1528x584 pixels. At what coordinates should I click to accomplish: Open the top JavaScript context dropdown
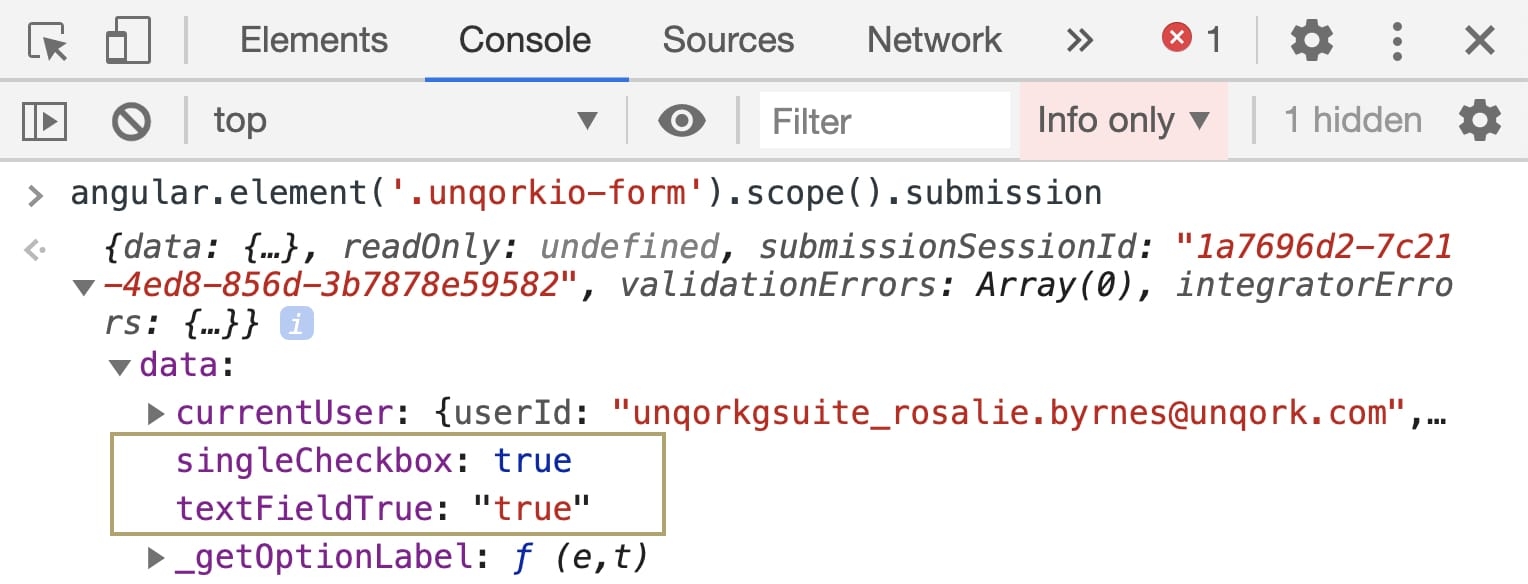405,121
